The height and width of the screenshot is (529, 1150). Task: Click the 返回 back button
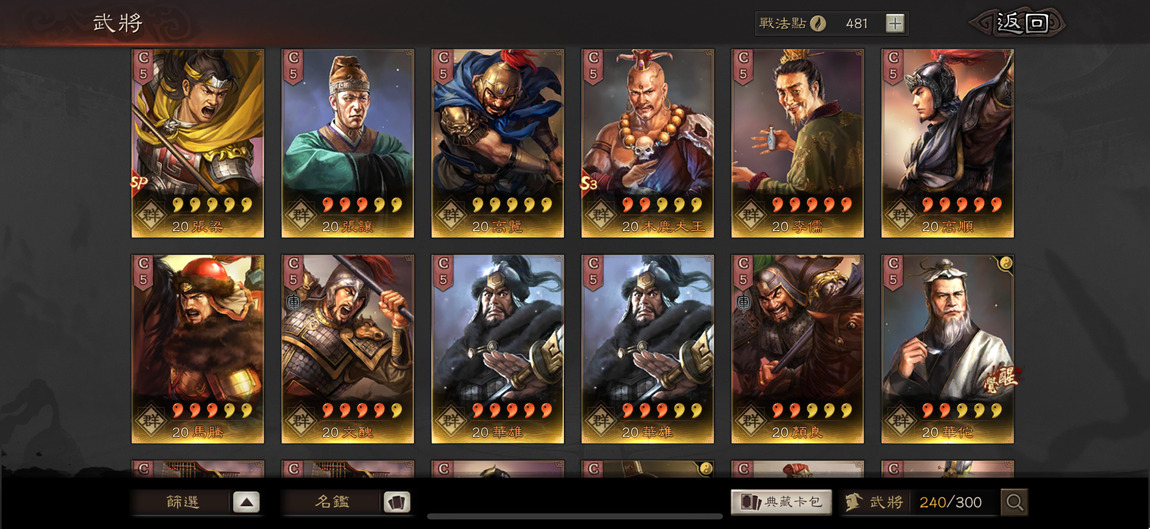click(x=1021, y=23)
